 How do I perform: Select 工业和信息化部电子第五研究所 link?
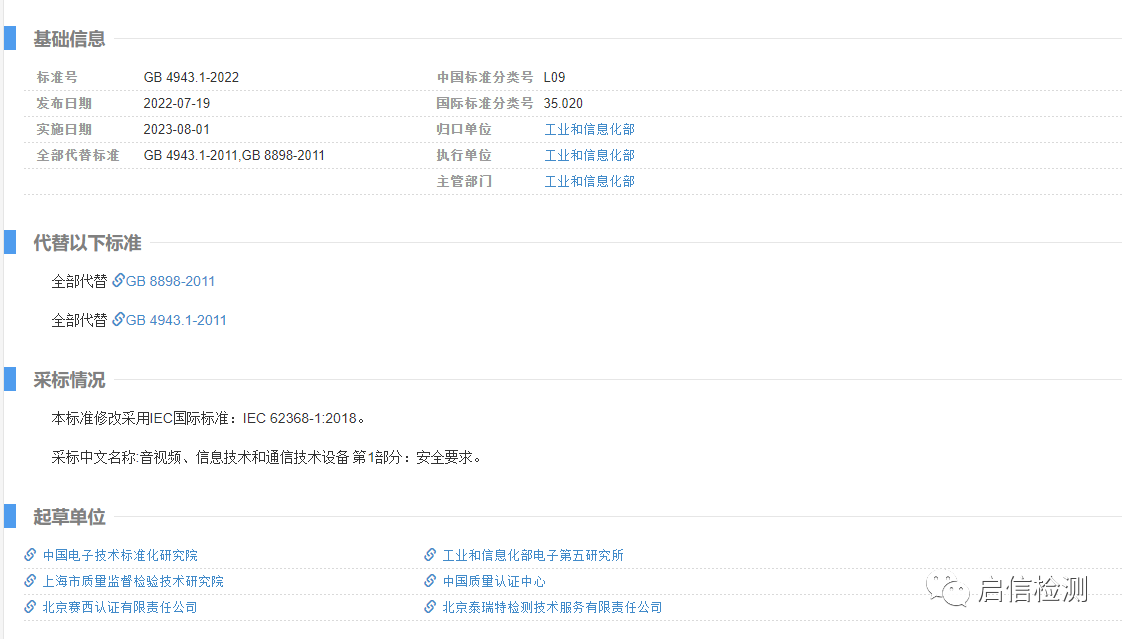pyautogui.click(x=533, y=555)
